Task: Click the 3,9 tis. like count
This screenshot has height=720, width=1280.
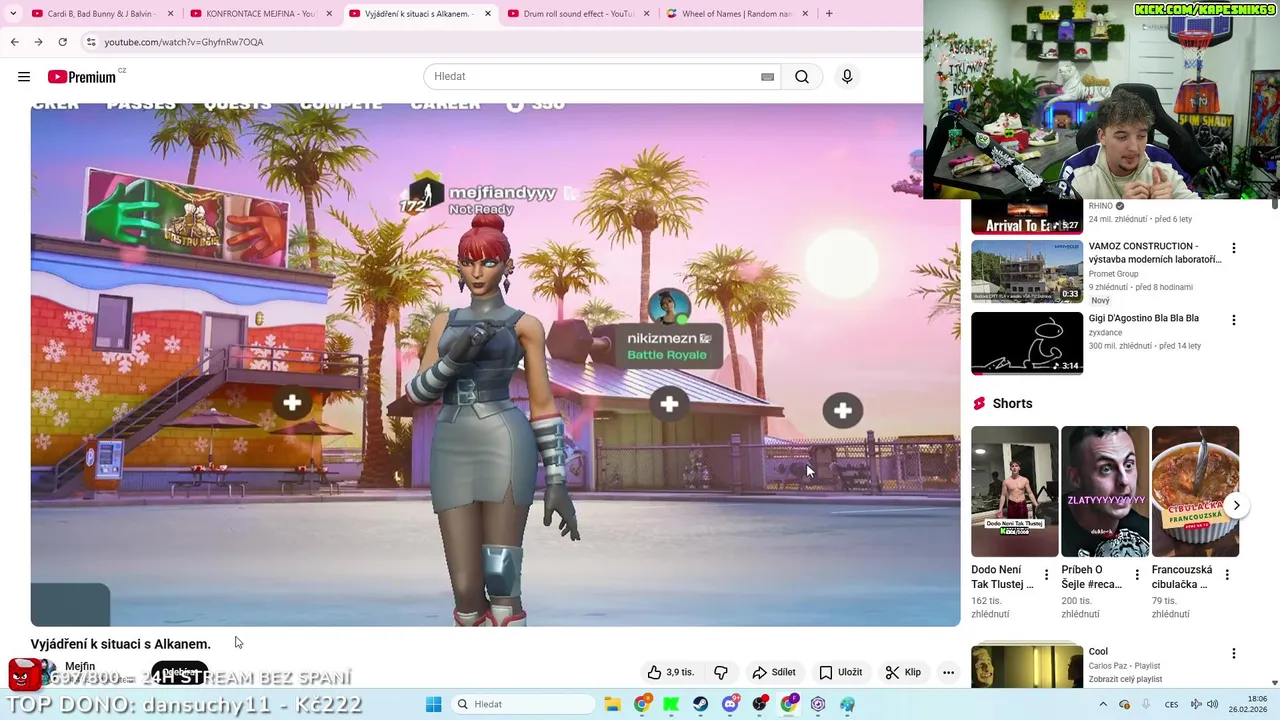Action: coord(680,672)
